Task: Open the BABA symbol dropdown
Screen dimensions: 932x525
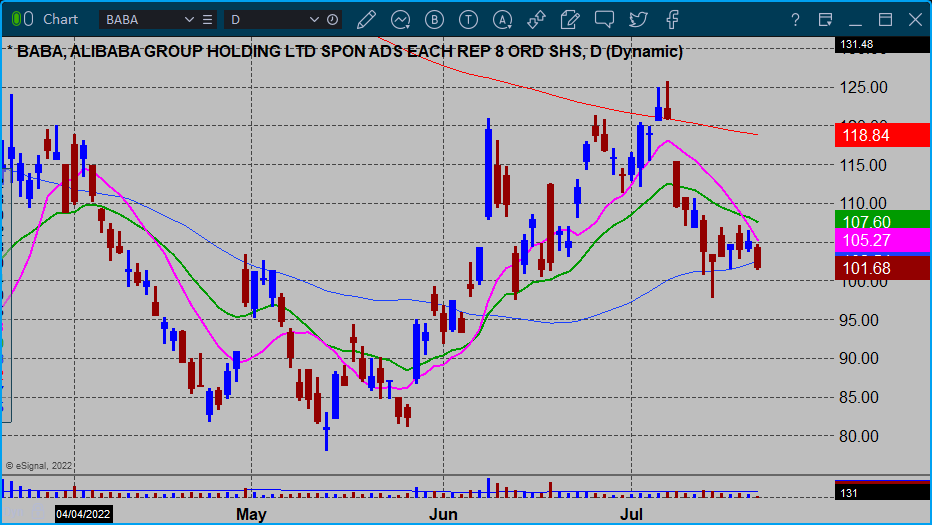Action: [x=189, y=20]
